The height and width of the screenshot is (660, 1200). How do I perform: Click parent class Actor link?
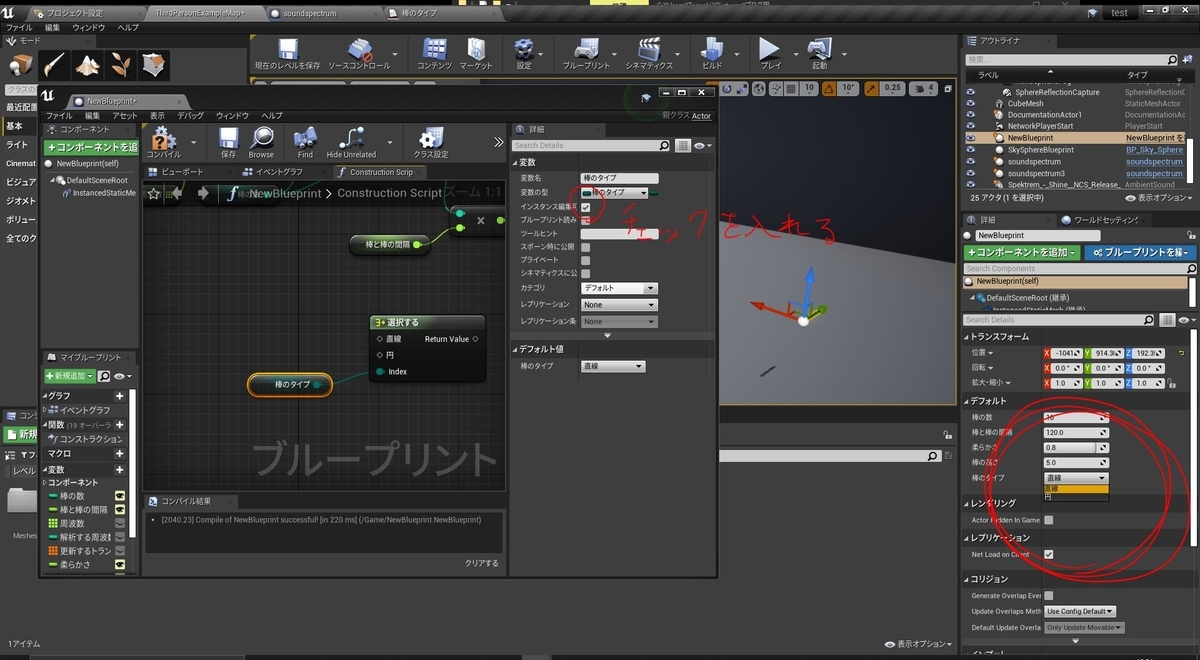[702, 116]
